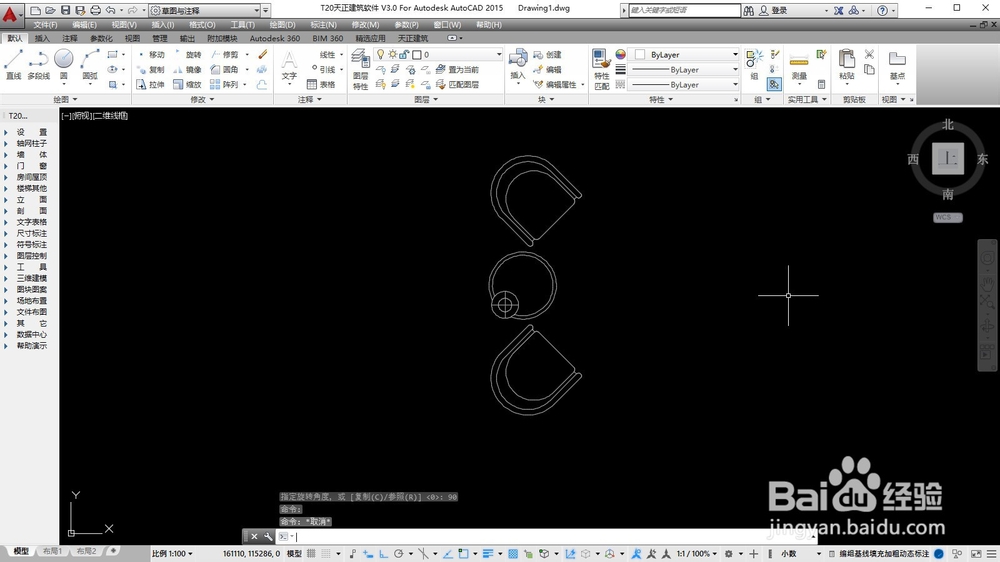Click the Match Properties (特性匹配) icon
The height and width of the screenshot is (562, 1000).
click(601, 69)
